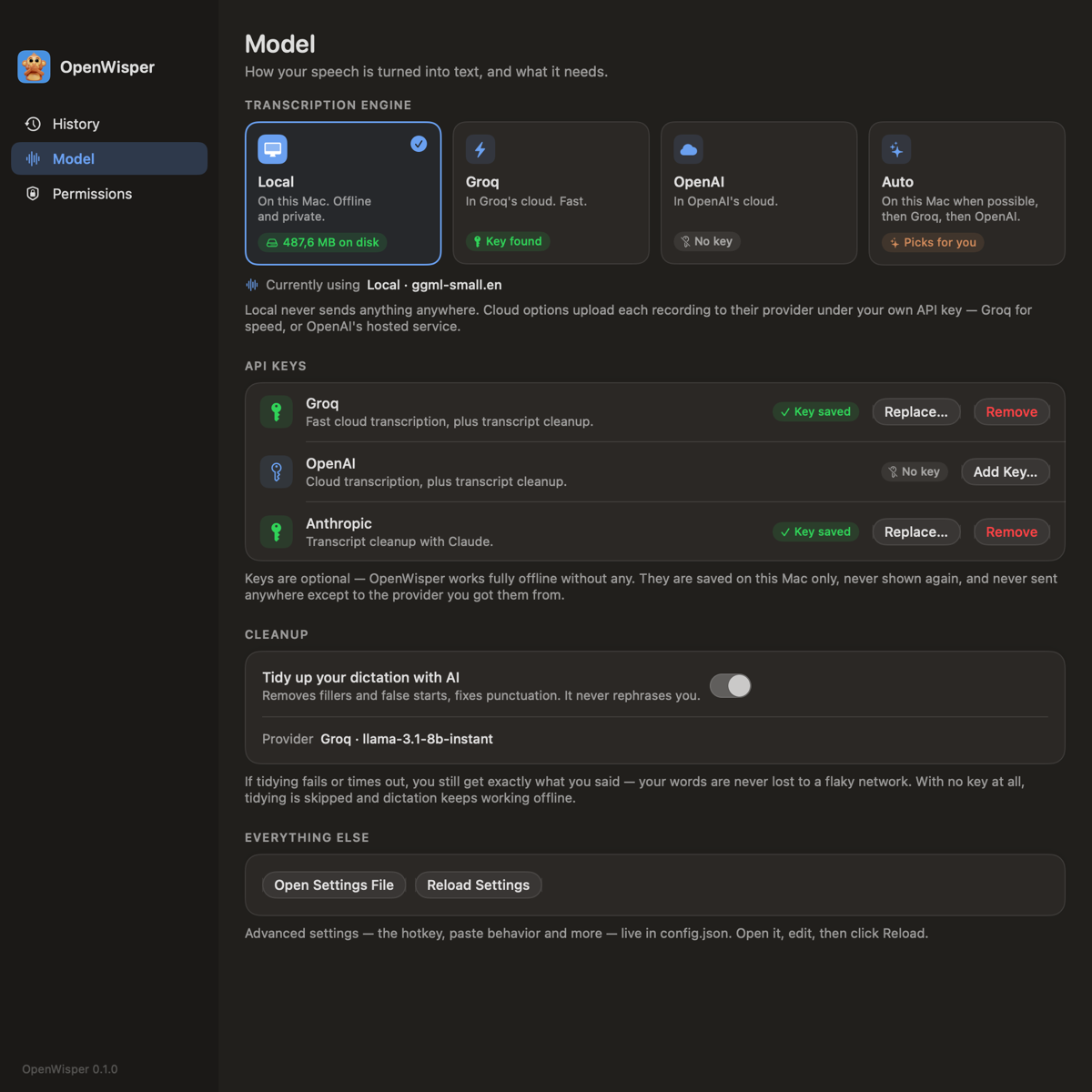Click the OpenWisper 0.1.0 version text
1092x1092 pixels.
click(x=70, y=1069)
